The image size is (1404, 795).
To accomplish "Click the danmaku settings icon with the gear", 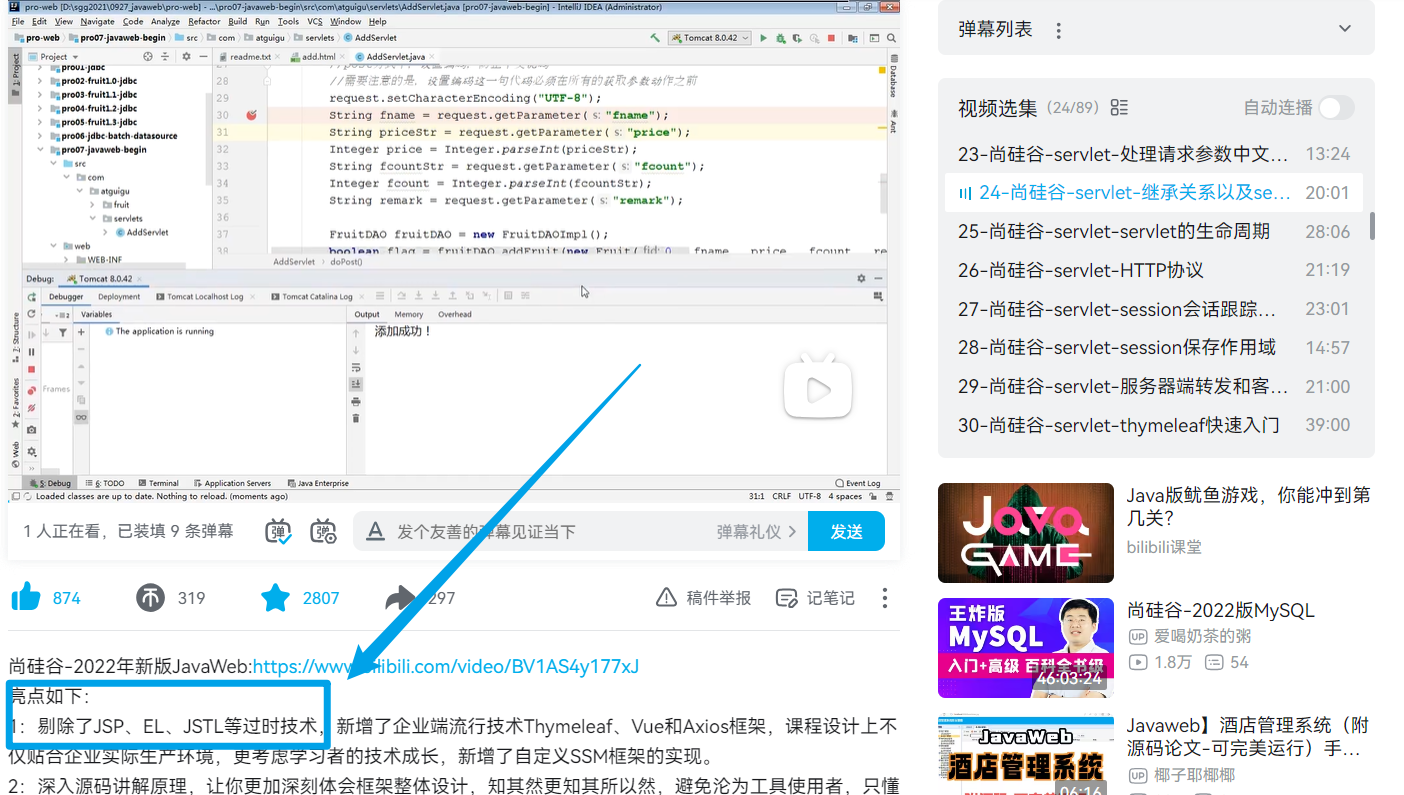I will click(x=324, y=531).
